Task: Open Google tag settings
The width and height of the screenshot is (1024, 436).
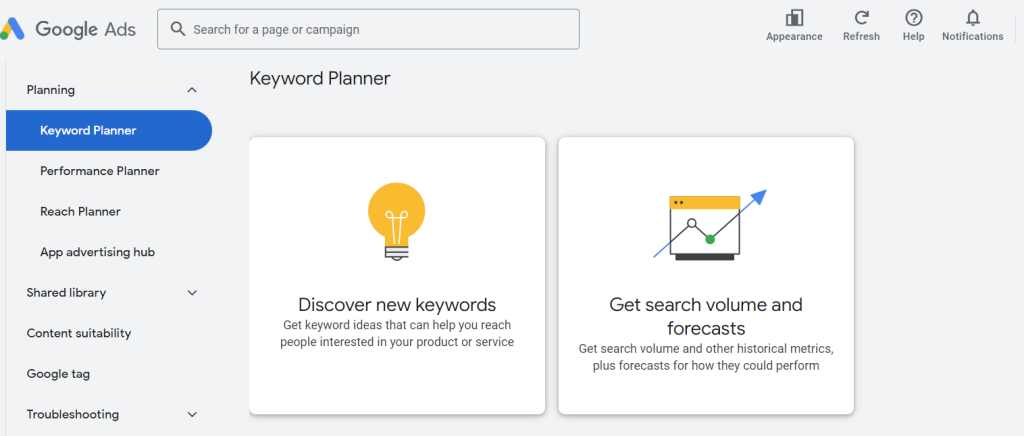Action: tap(58, 374)
